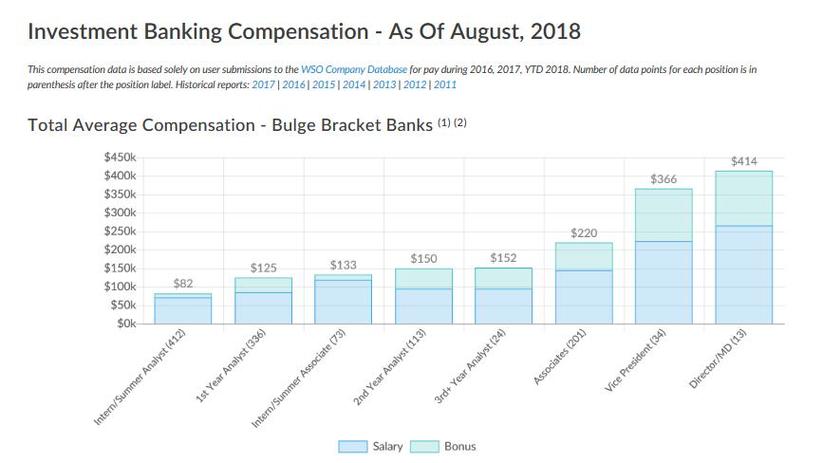Toggle the Bonus series via legend label
The height and width of the screenshot is (463, 823).
coord(459,446)
